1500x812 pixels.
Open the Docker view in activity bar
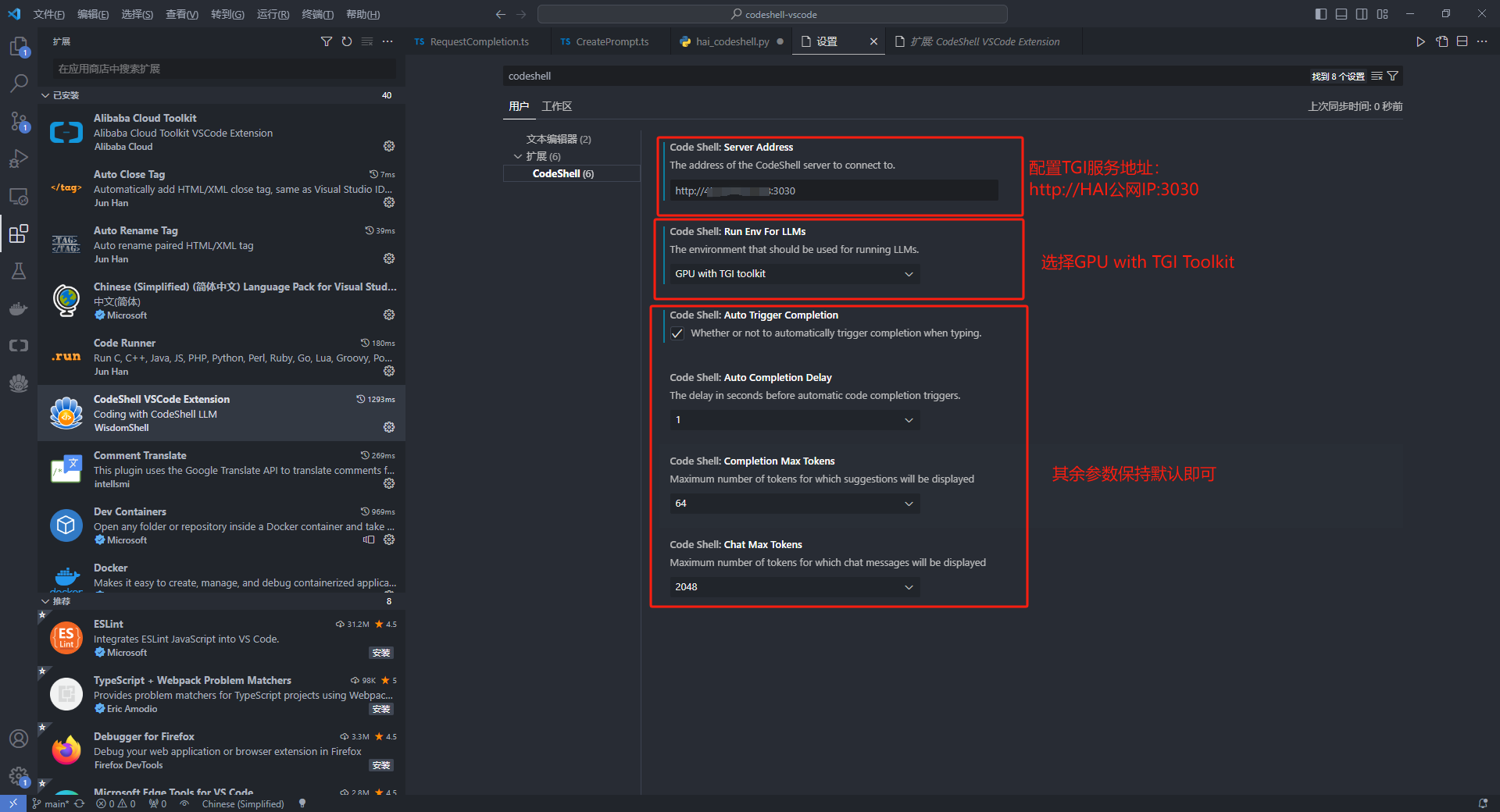tap(19, 308)
